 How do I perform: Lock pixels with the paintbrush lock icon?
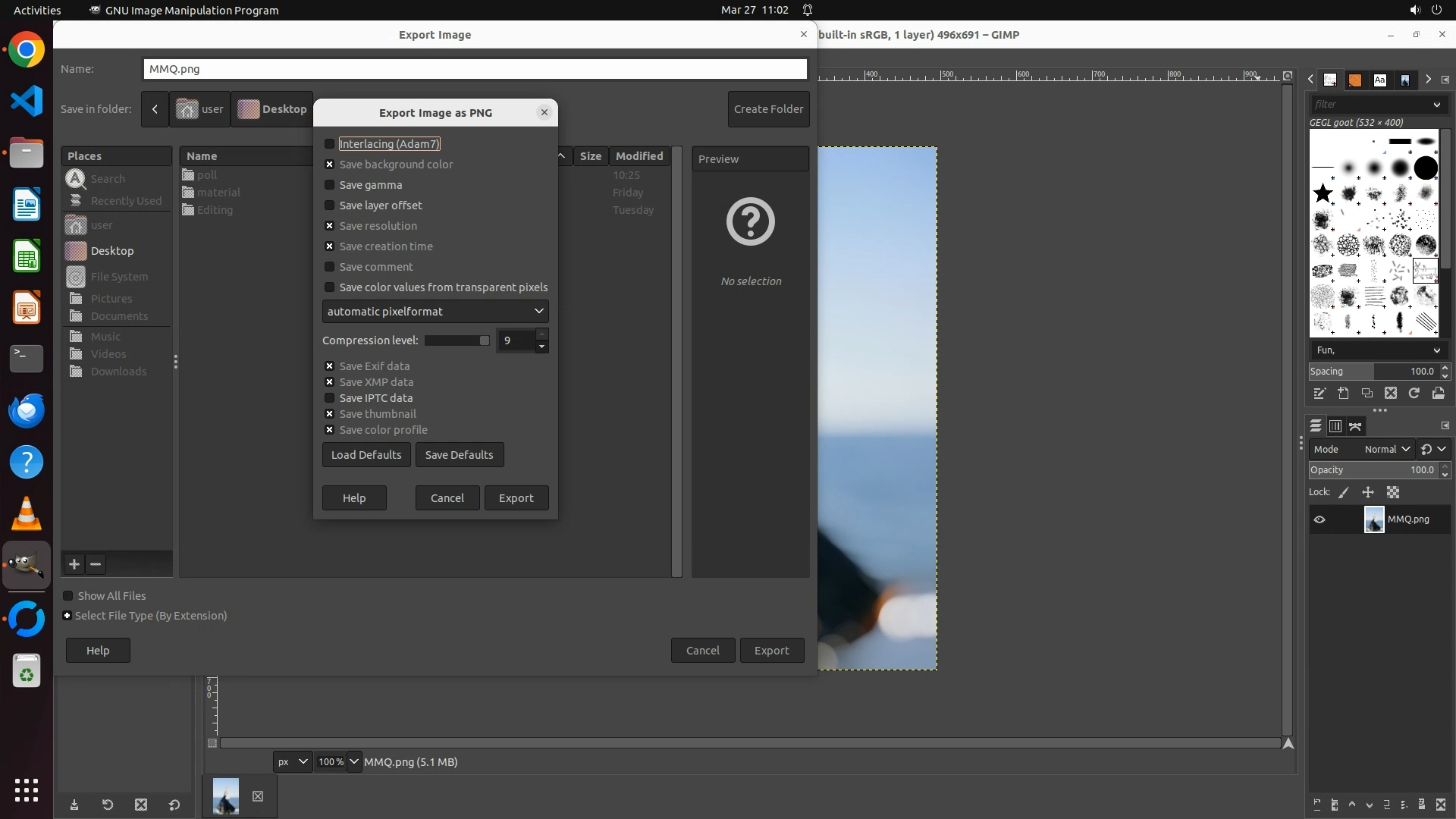(x=1344, y=493)
